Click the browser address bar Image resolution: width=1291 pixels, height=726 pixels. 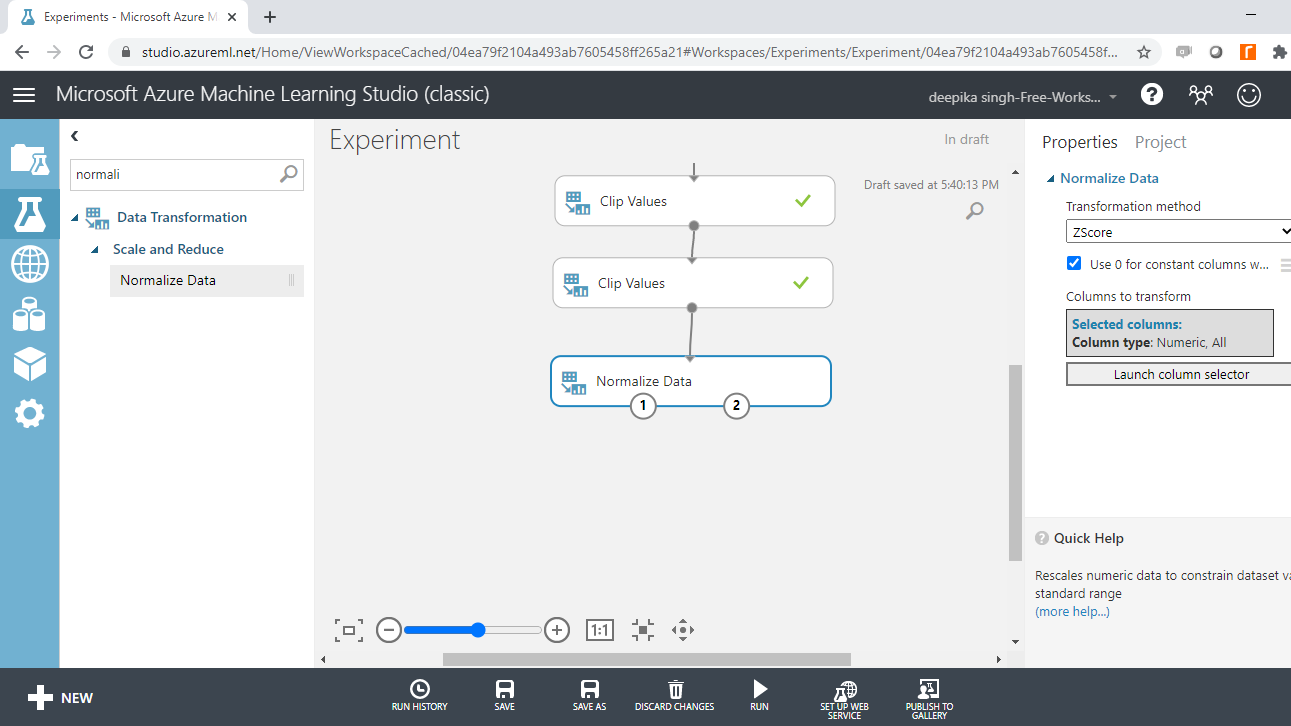[x=630, y=52]
